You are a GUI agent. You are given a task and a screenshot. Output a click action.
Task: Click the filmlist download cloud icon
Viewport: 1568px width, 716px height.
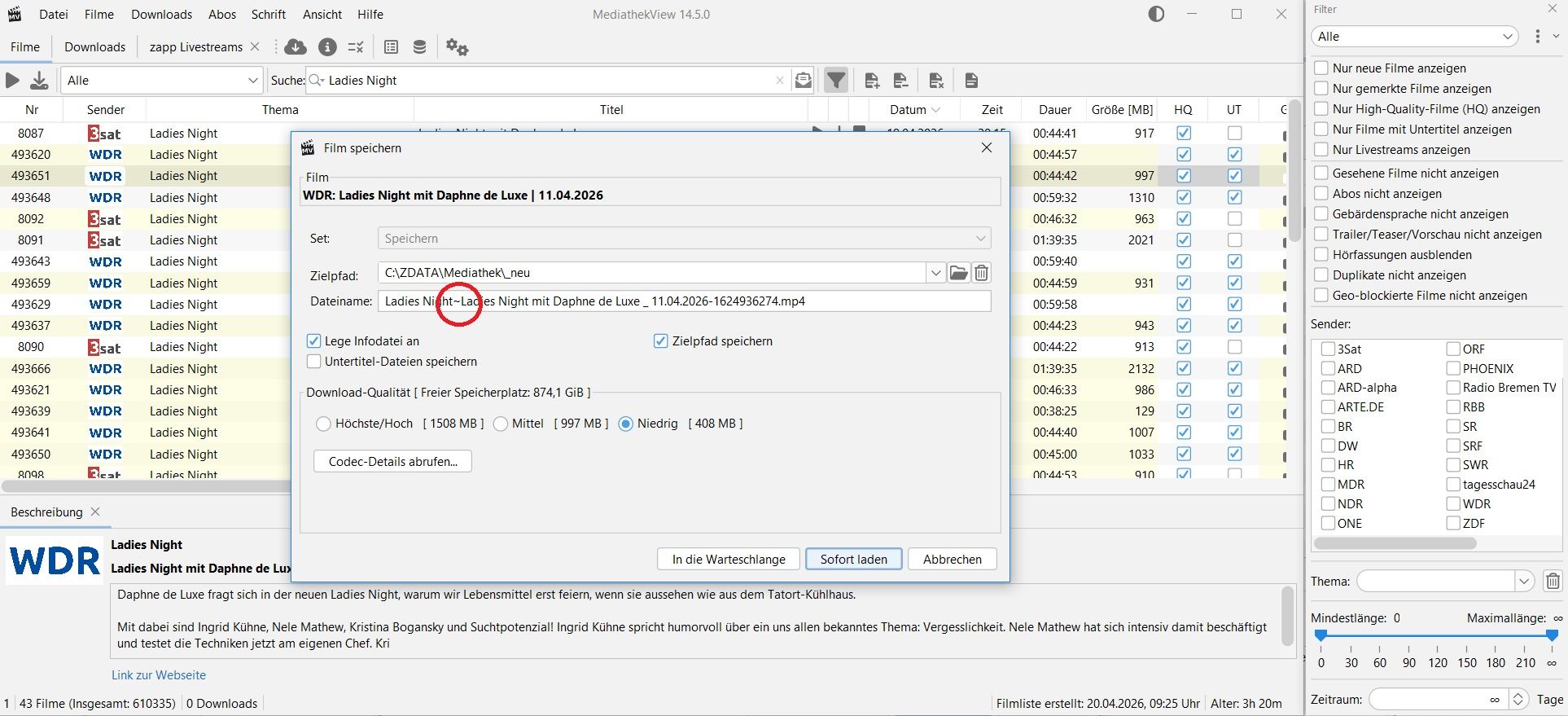[296, 47]
